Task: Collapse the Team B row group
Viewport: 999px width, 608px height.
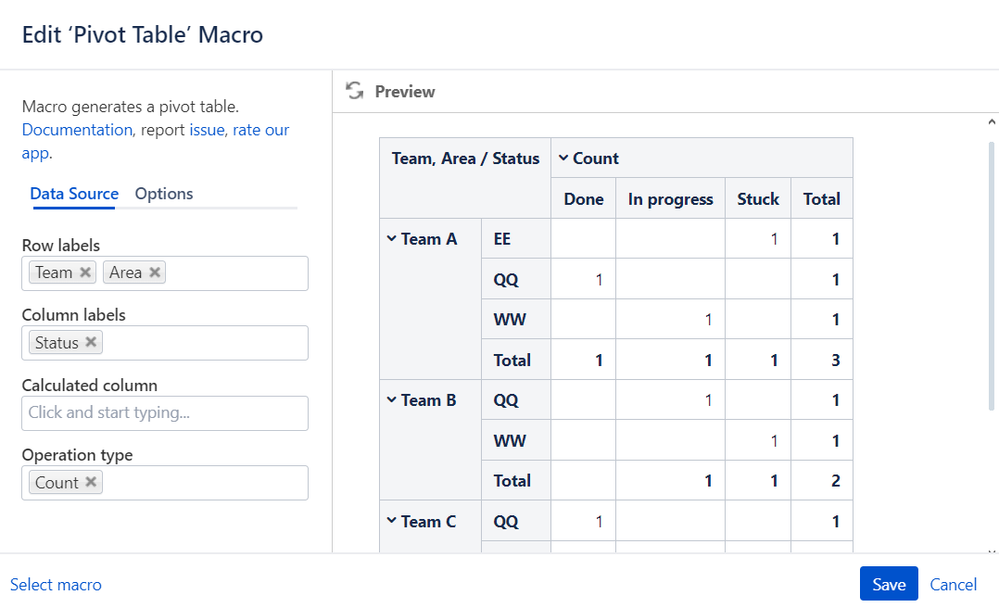Action: [391, 400]
